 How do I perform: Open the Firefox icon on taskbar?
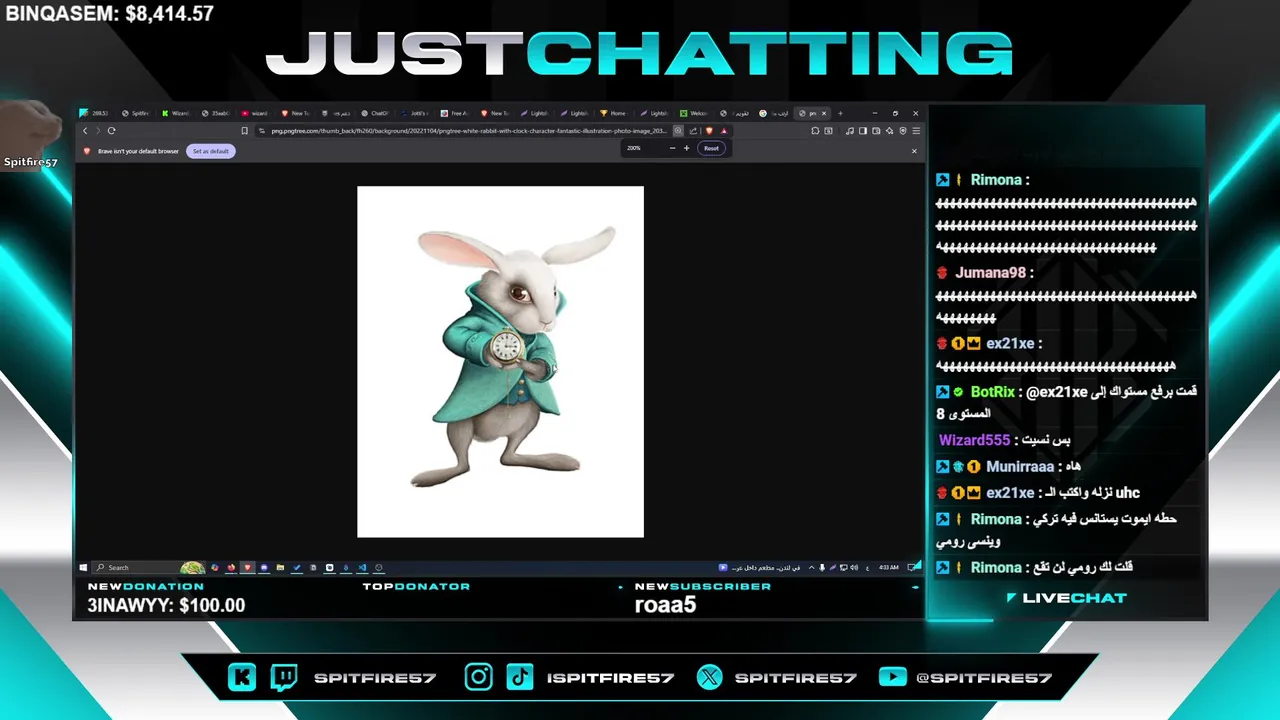231,567
